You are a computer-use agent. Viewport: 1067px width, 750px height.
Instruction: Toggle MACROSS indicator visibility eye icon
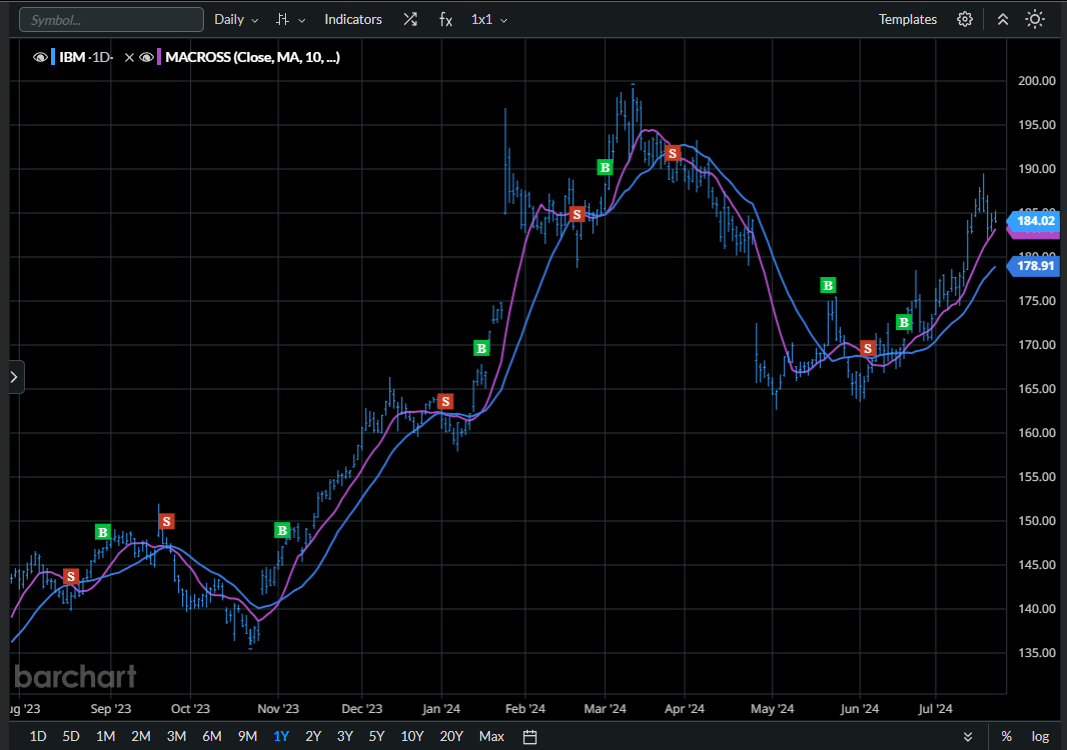point(146,57)
